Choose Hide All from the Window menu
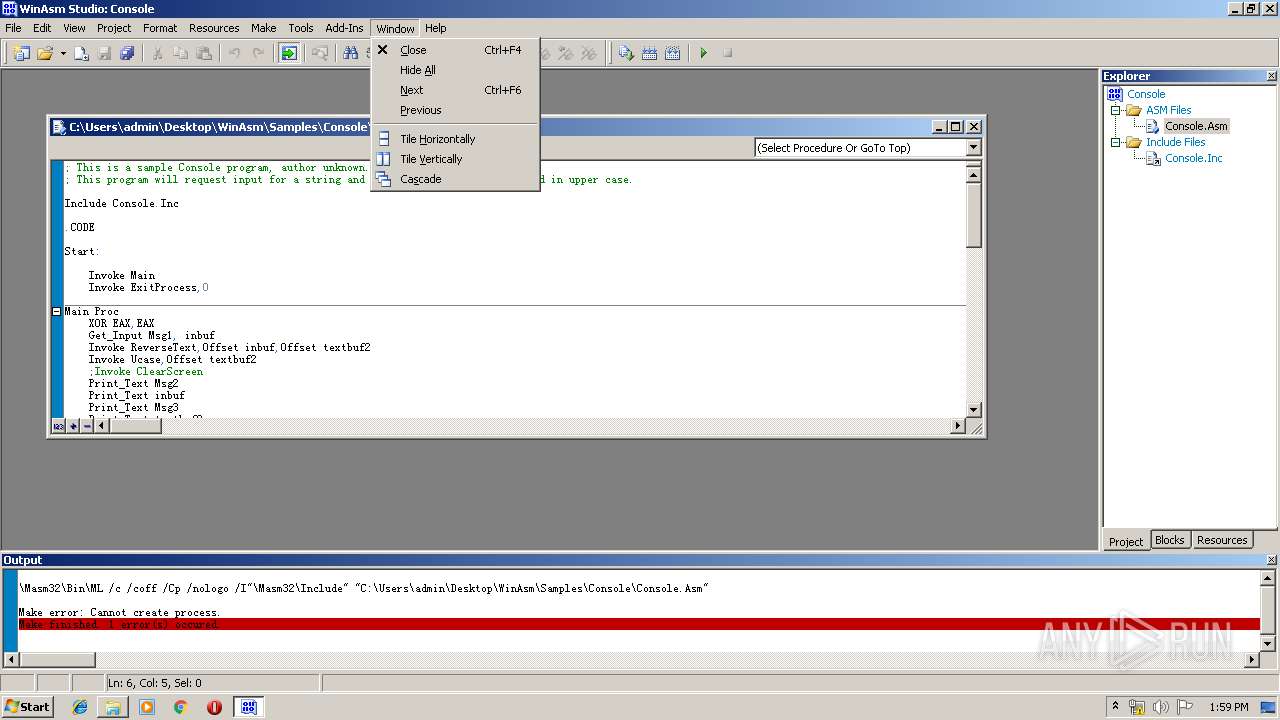Viewport: 1280px width, 720px height. pyautogui.click(x=455, y=70)
